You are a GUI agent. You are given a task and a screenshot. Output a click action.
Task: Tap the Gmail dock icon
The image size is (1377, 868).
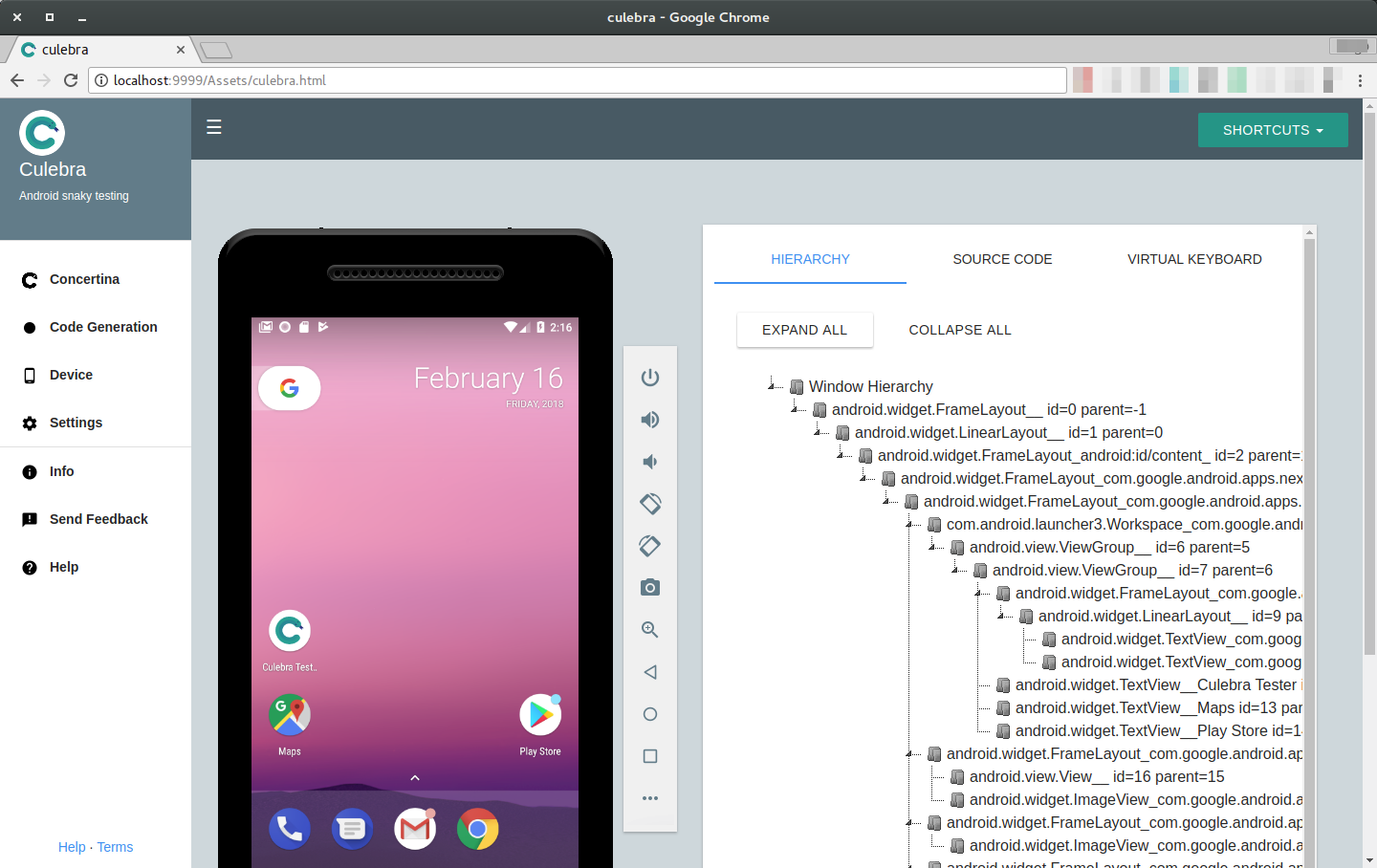tap(415, 829)
